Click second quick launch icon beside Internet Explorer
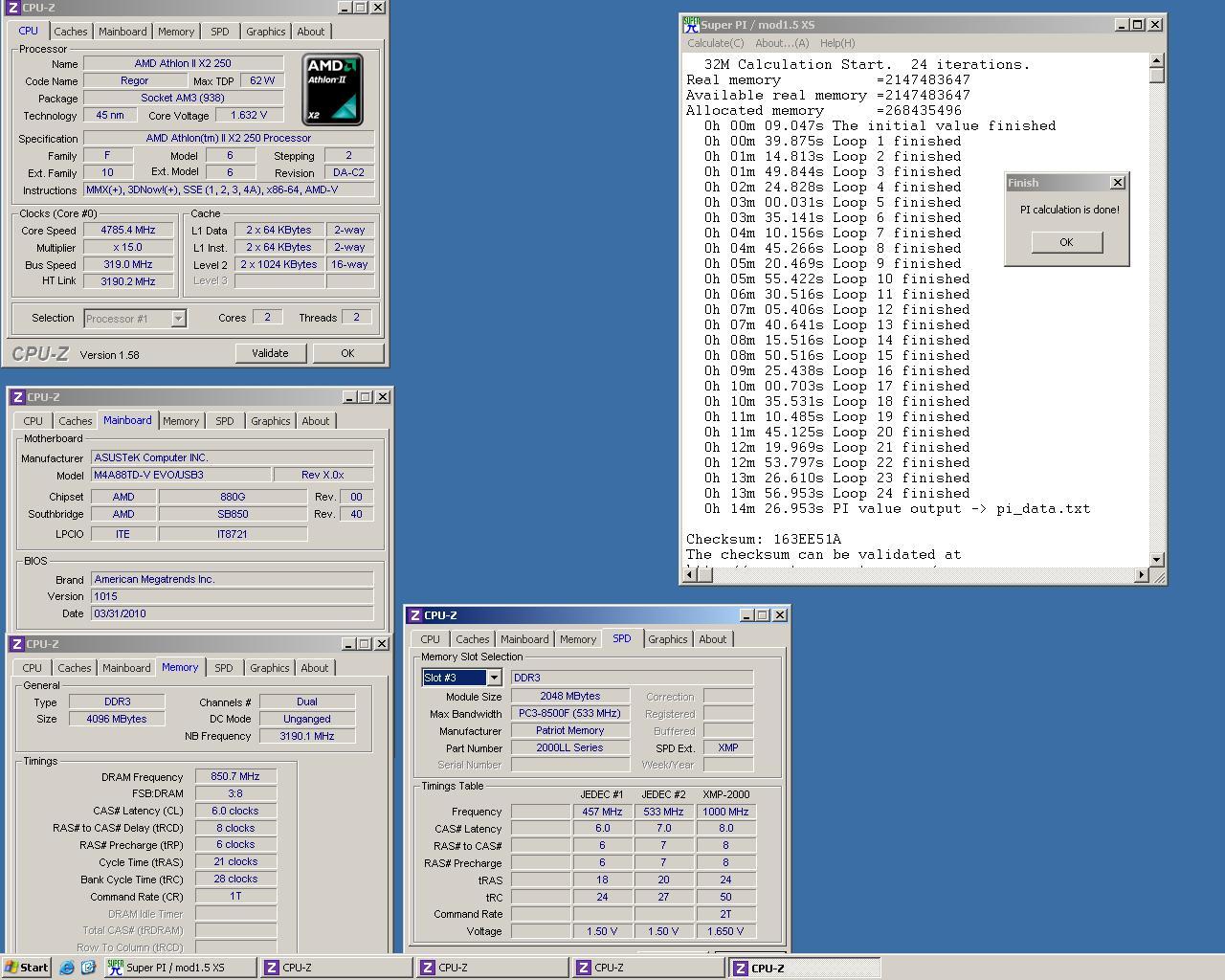1225x980 pixels. click(87, 968)
